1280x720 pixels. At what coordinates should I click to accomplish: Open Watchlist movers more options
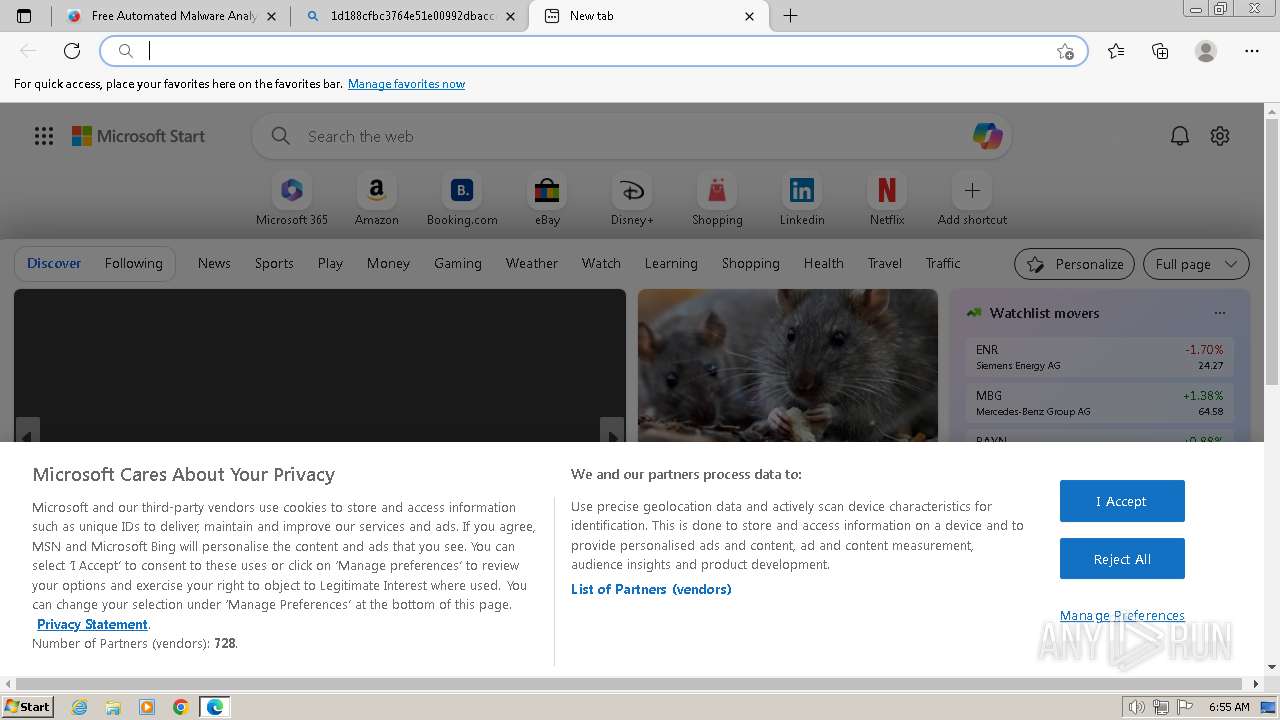[x=1220, y=313]
